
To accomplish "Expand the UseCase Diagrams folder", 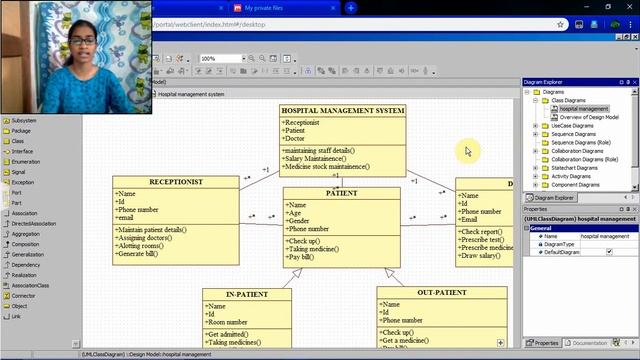I will coord(536,126).
